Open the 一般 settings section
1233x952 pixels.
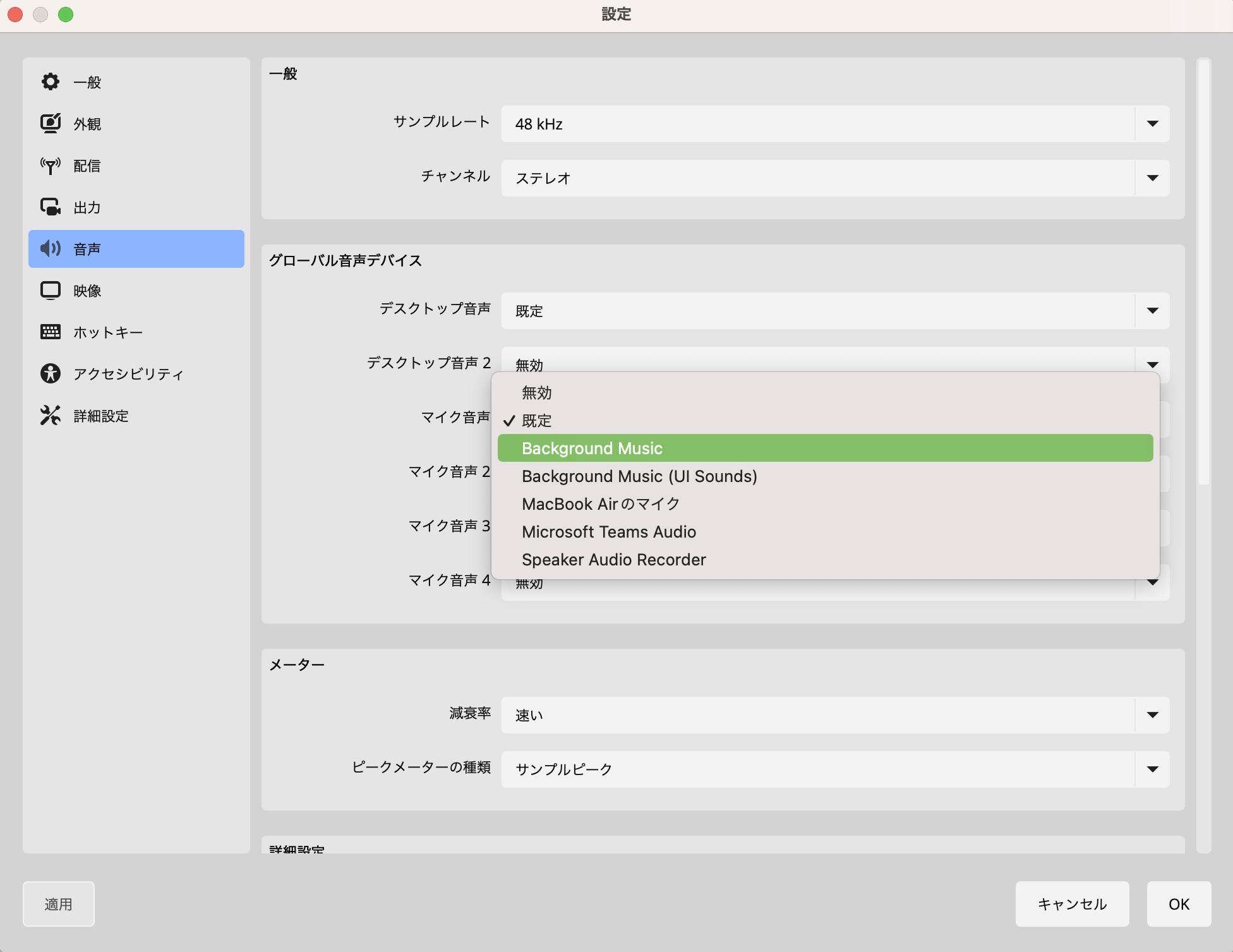click(x=136, y=82)
